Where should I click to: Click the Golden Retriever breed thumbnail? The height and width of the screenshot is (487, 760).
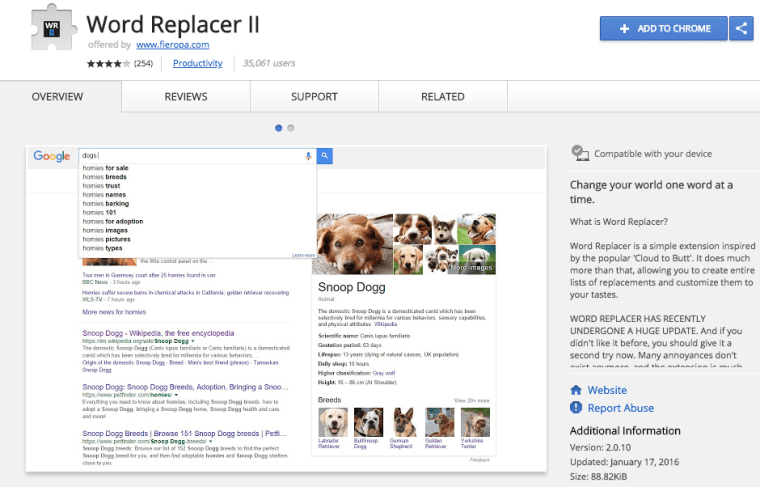440,422
